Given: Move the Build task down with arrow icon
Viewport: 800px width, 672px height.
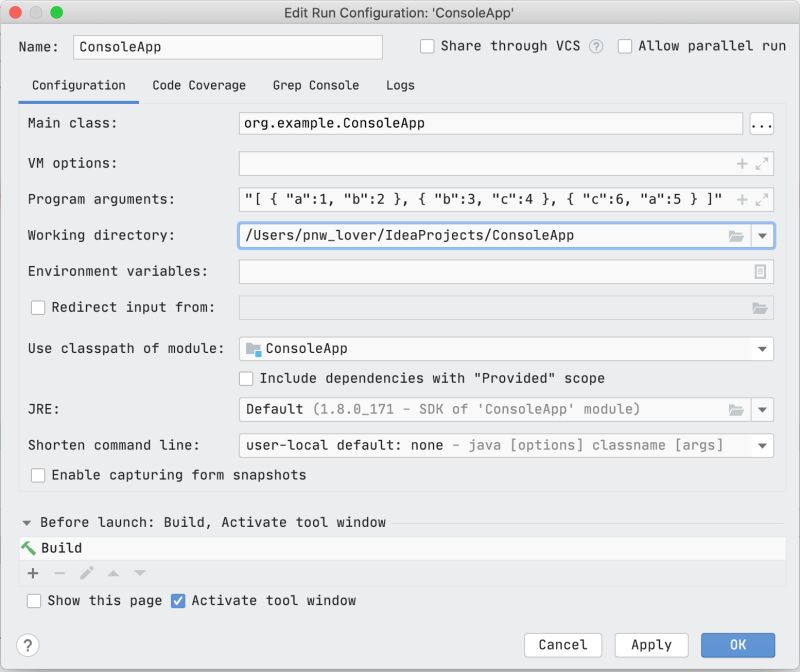Looking at the screenshot, I should tap(139, 573).
